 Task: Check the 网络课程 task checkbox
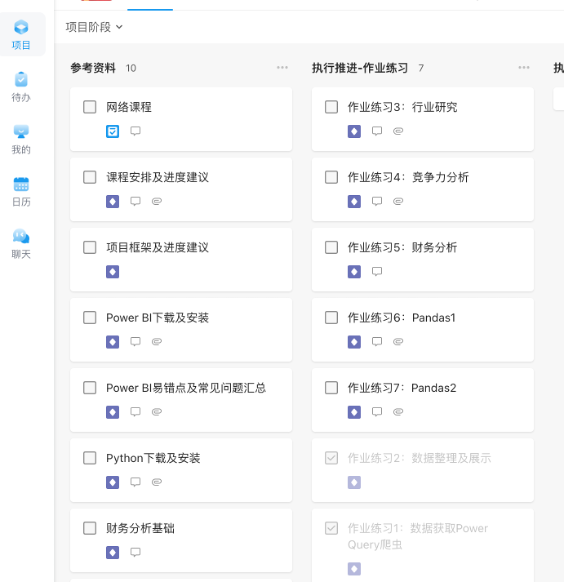point(89,107)
